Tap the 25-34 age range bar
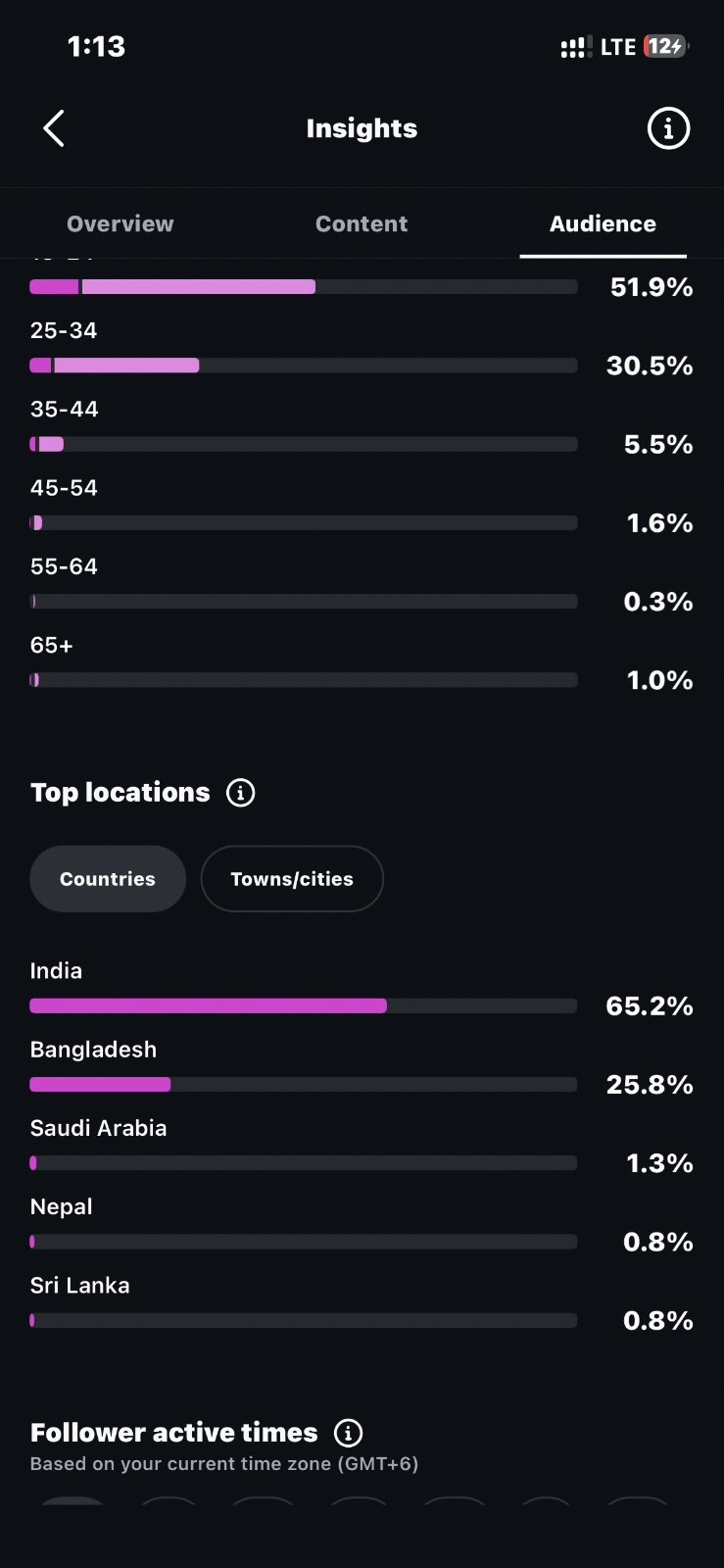The image size is (724, 1568). coord(304,366)
